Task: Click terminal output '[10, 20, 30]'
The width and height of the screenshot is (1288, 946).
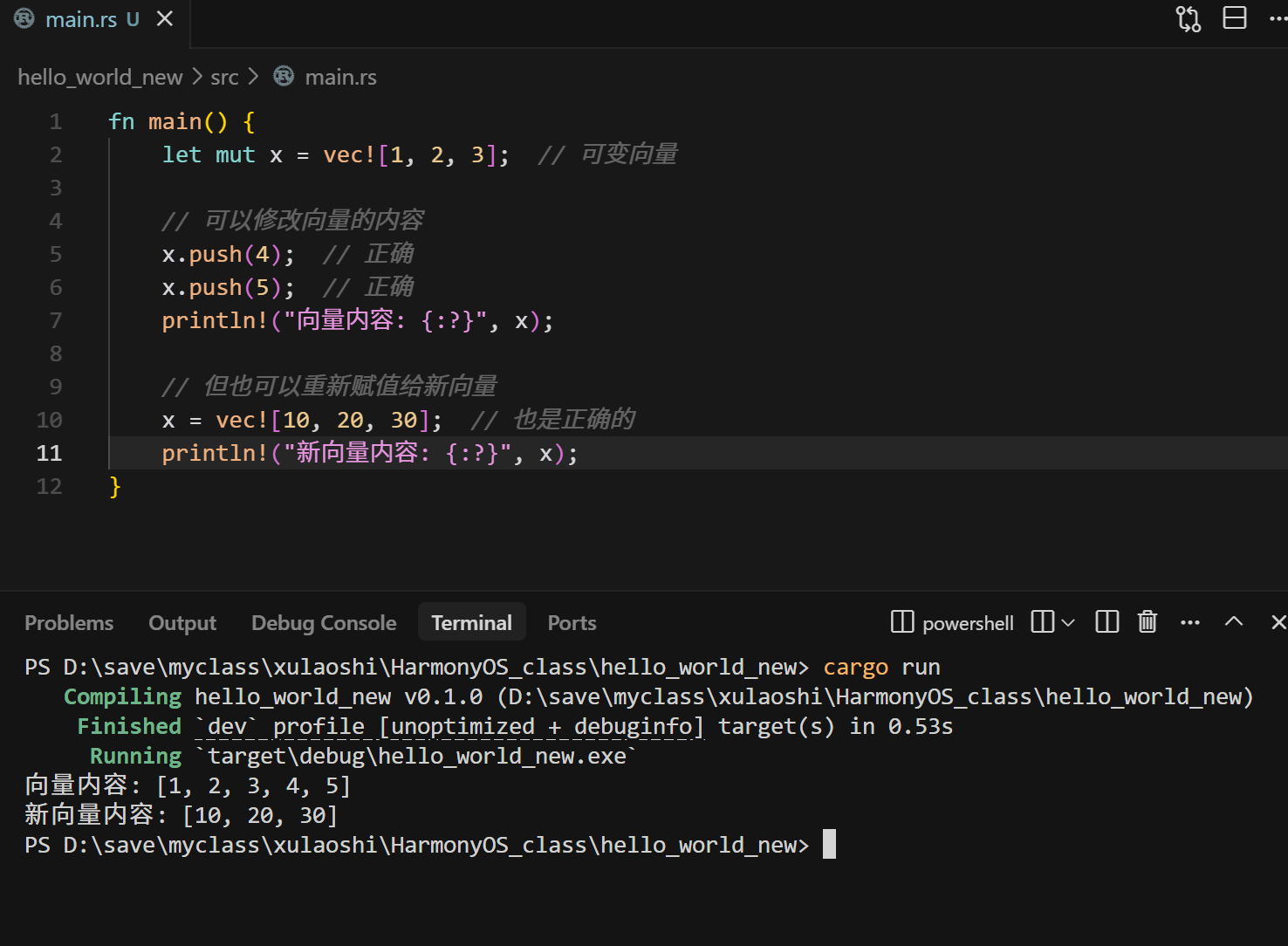Action: 260,816
